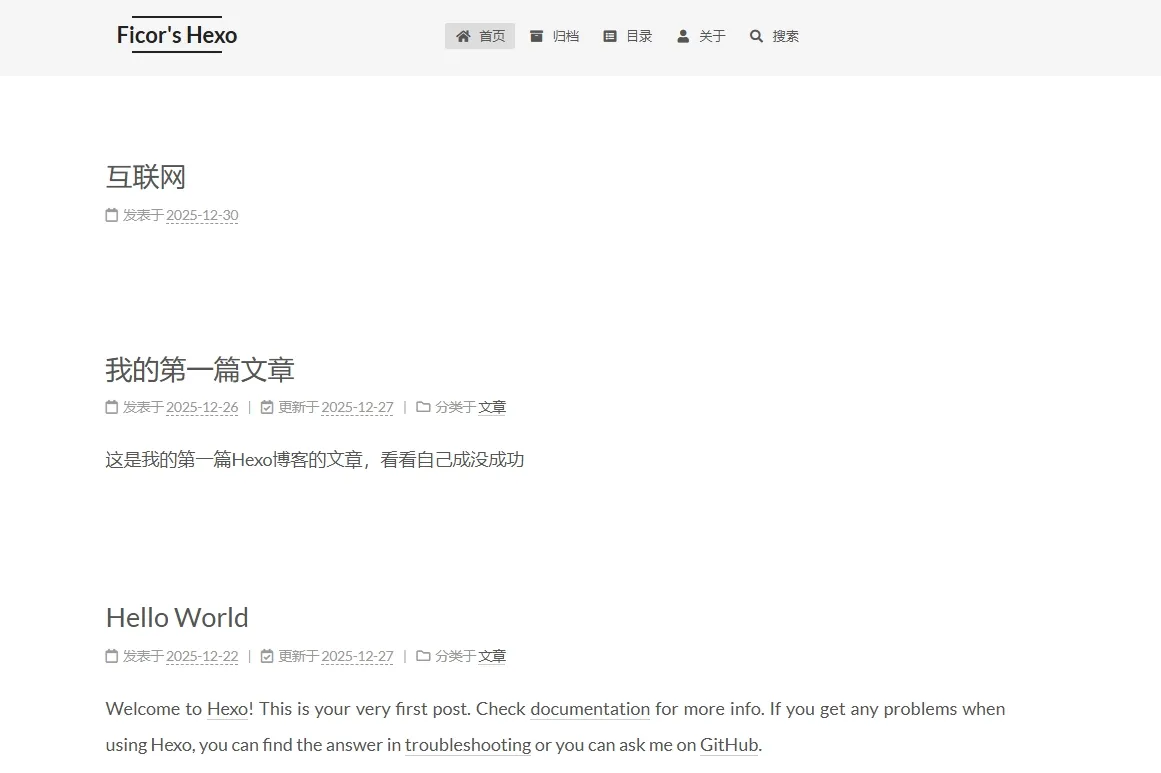1161x773 pixels.
Task: Open the 首页 menu item
Action: pos(492,36)
